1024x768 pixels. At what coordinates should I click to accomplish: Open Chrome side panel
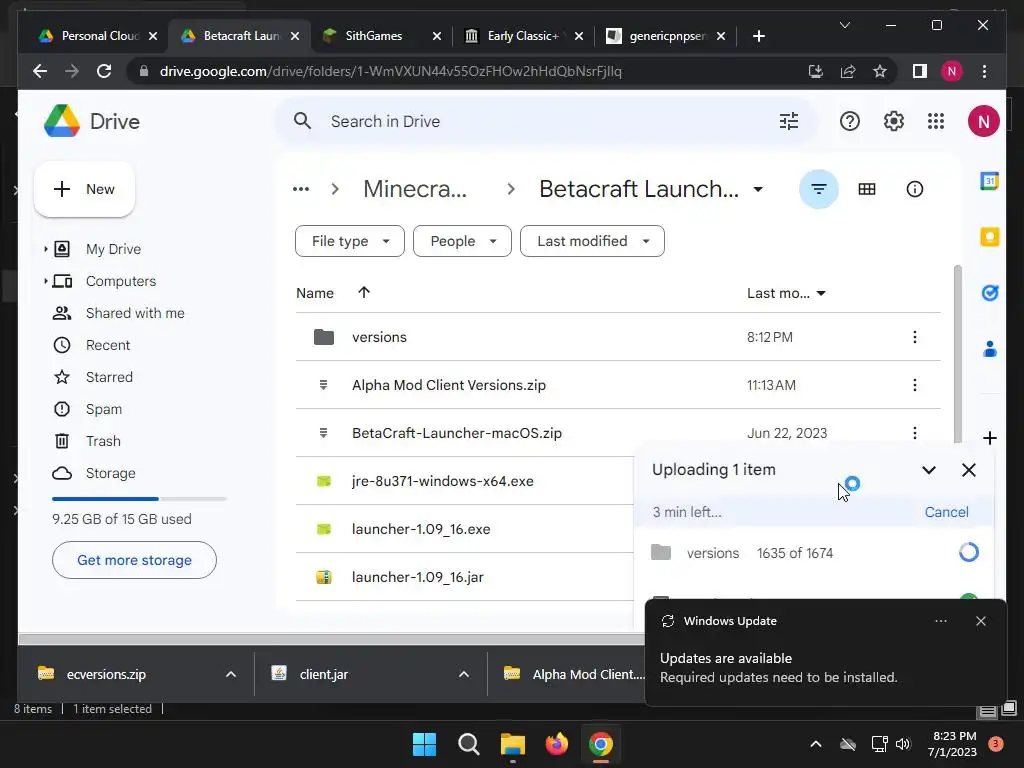click(920, 71)
